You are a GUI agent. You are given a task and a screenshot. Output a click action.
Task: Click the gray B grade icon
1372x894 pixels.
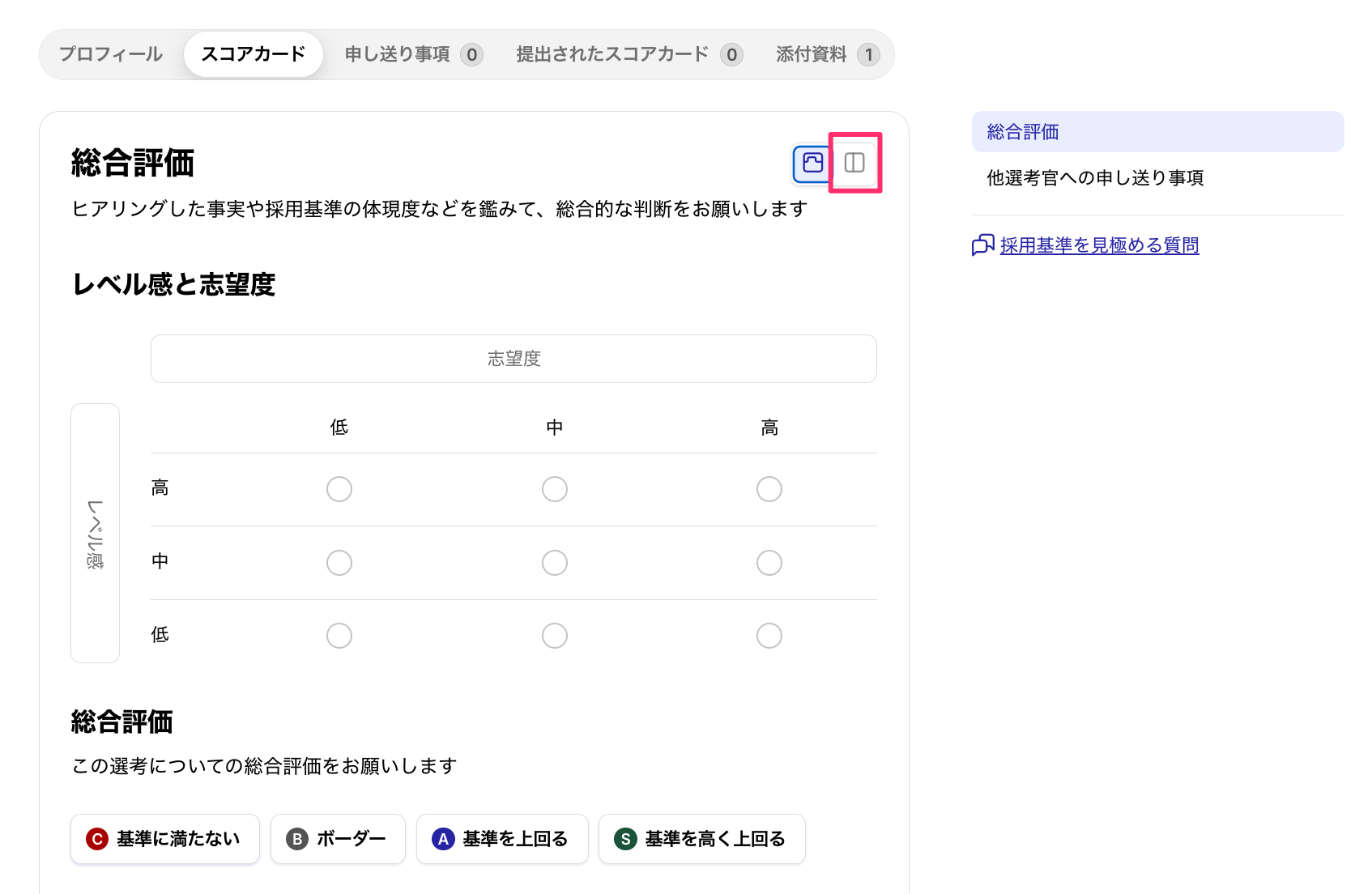pyautogui.click(x=297, y=839)
